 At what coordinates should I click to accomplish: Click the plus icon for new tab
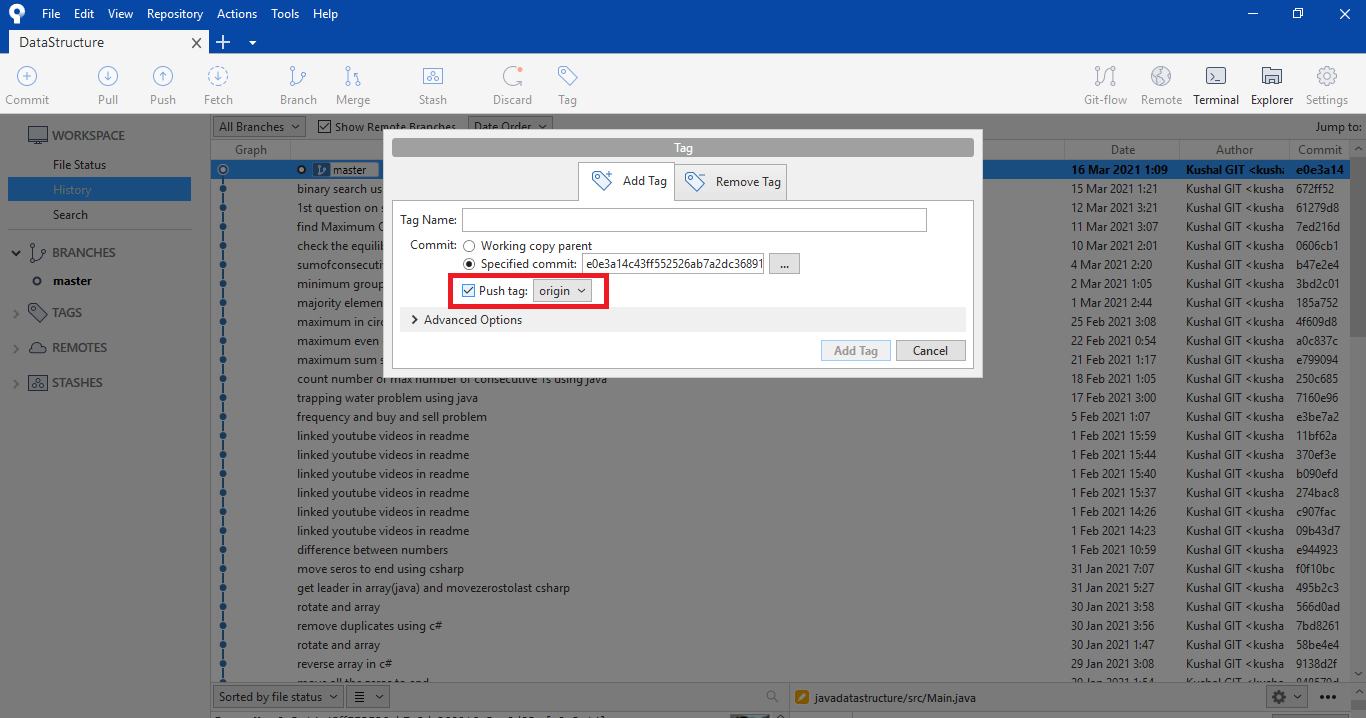[x=223, y=42]
